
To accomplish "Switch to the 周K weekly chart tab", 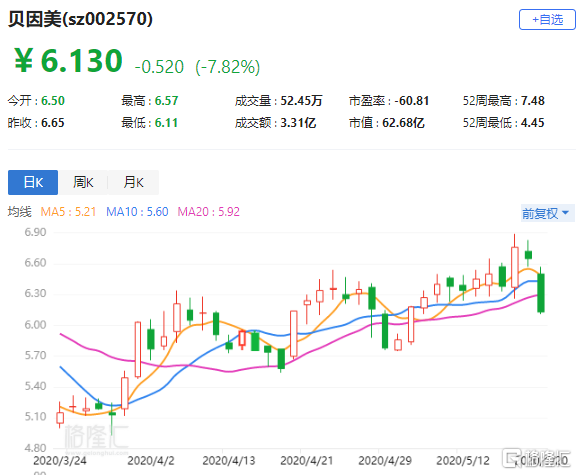I will [x=83, y=182].
